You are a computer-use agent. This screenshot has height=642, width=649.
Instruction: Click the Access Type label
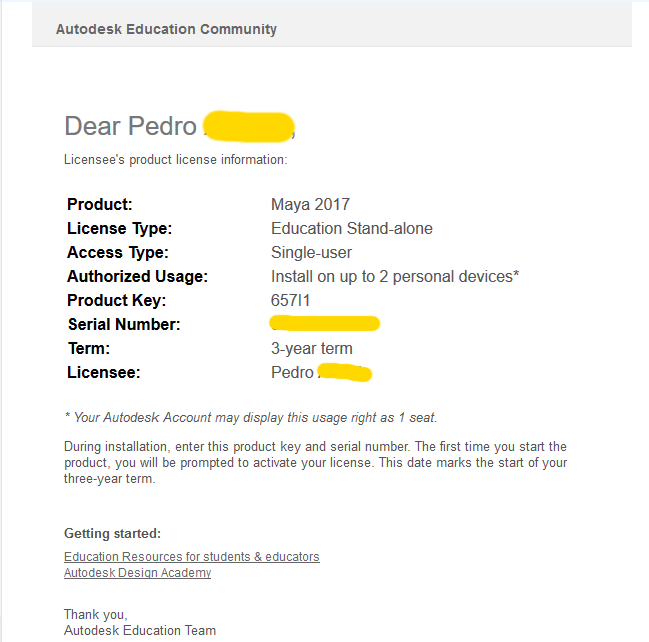(x=117, y=252)
